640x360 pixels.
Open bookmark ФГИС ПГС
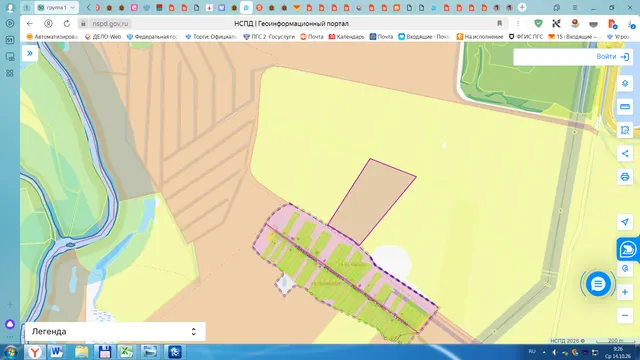526,37
